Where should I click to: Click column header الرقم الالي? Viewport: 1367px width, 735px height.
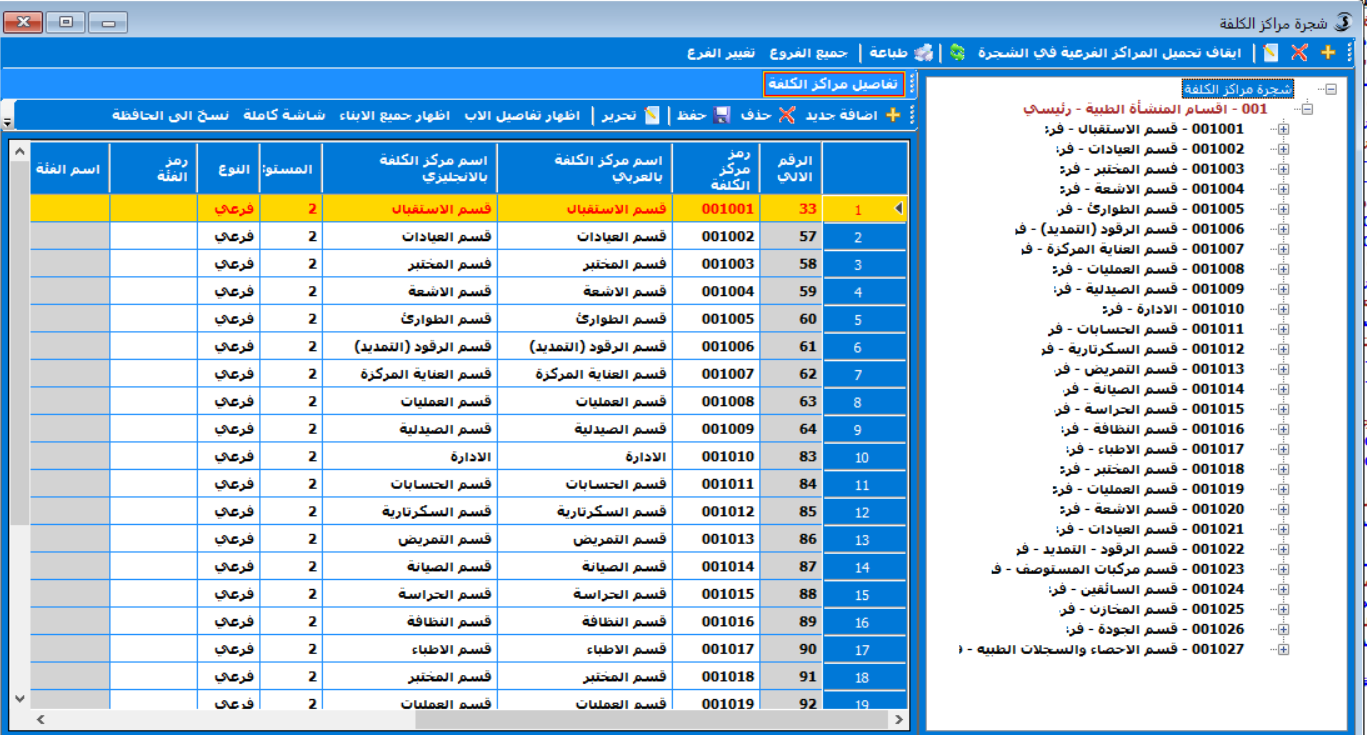tap(791, 167)
